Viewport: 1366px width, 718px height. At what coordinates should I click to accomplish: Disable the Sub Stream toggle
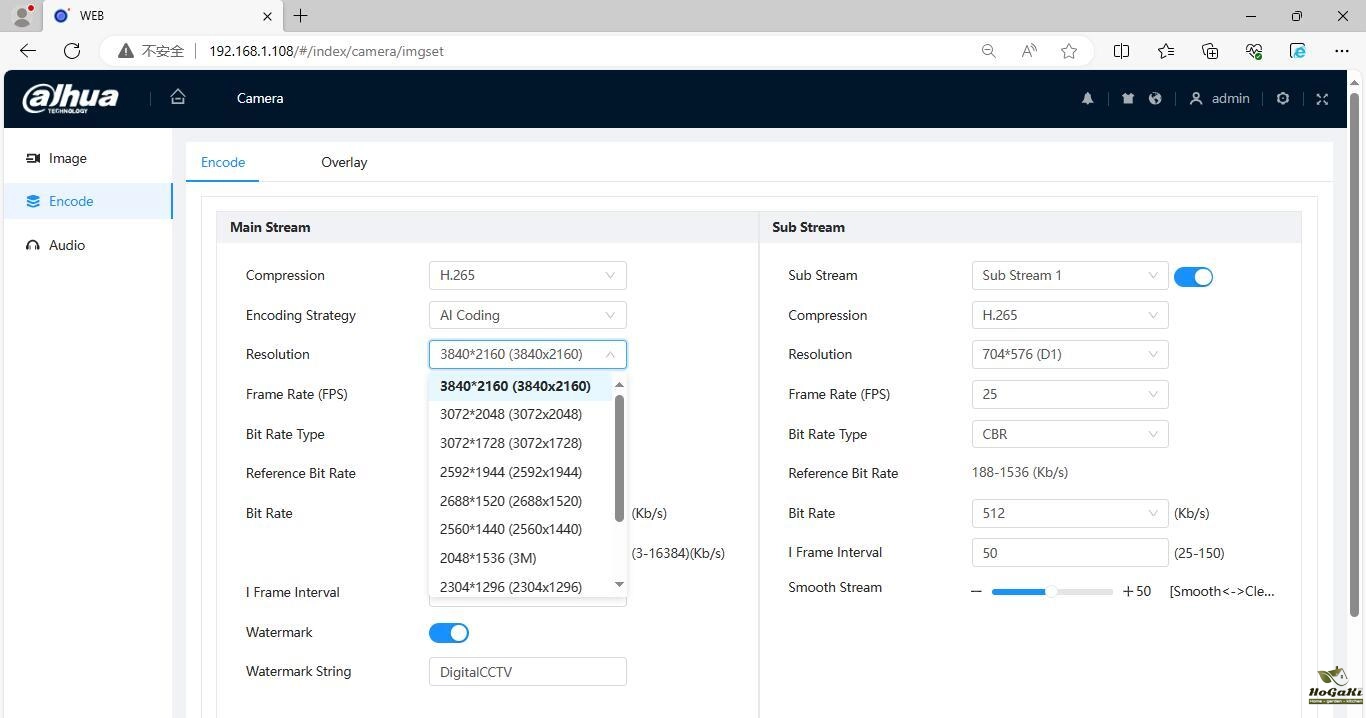(1193, 277)
